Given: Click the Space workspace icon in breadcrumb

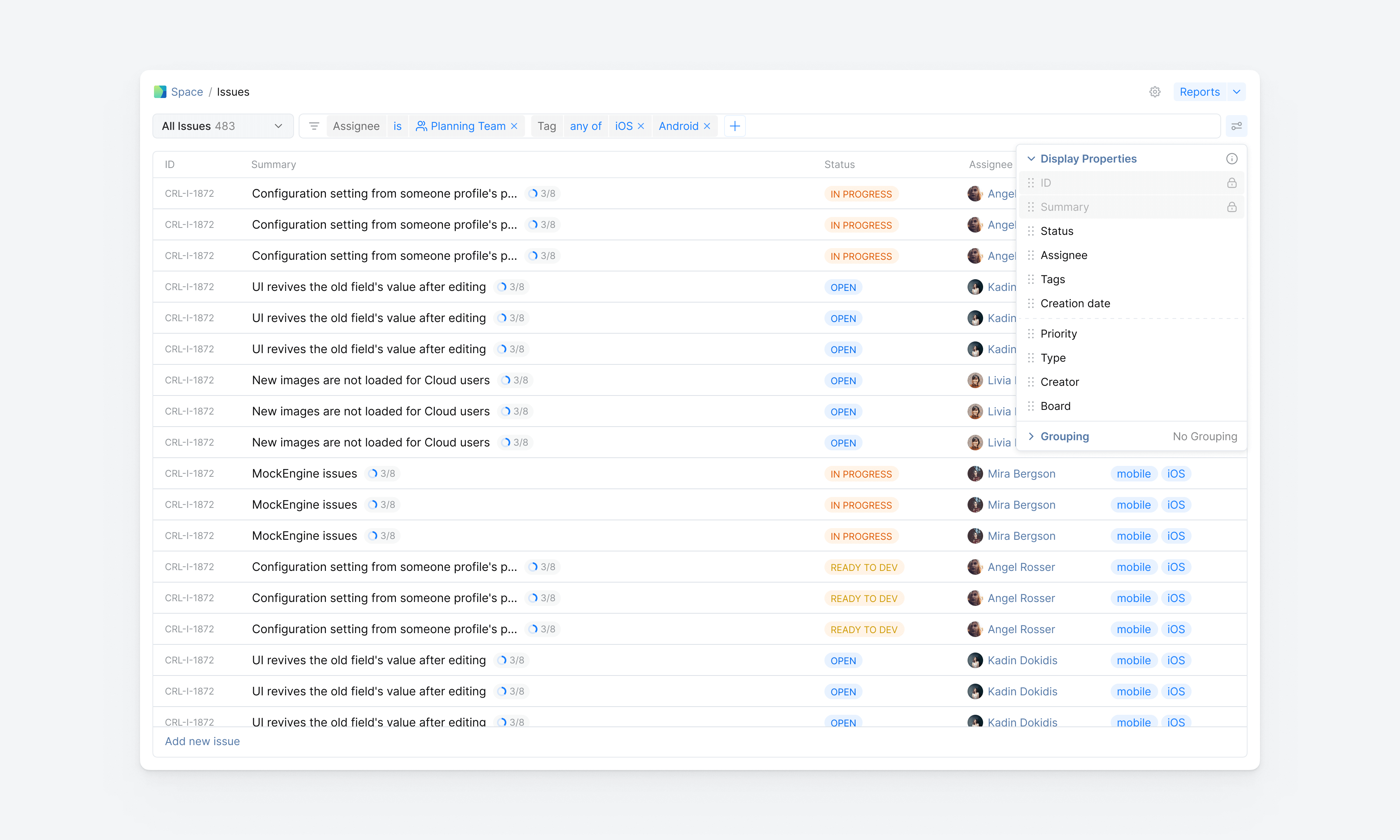Looking at the screenshot, I should (x=160, y=91).
